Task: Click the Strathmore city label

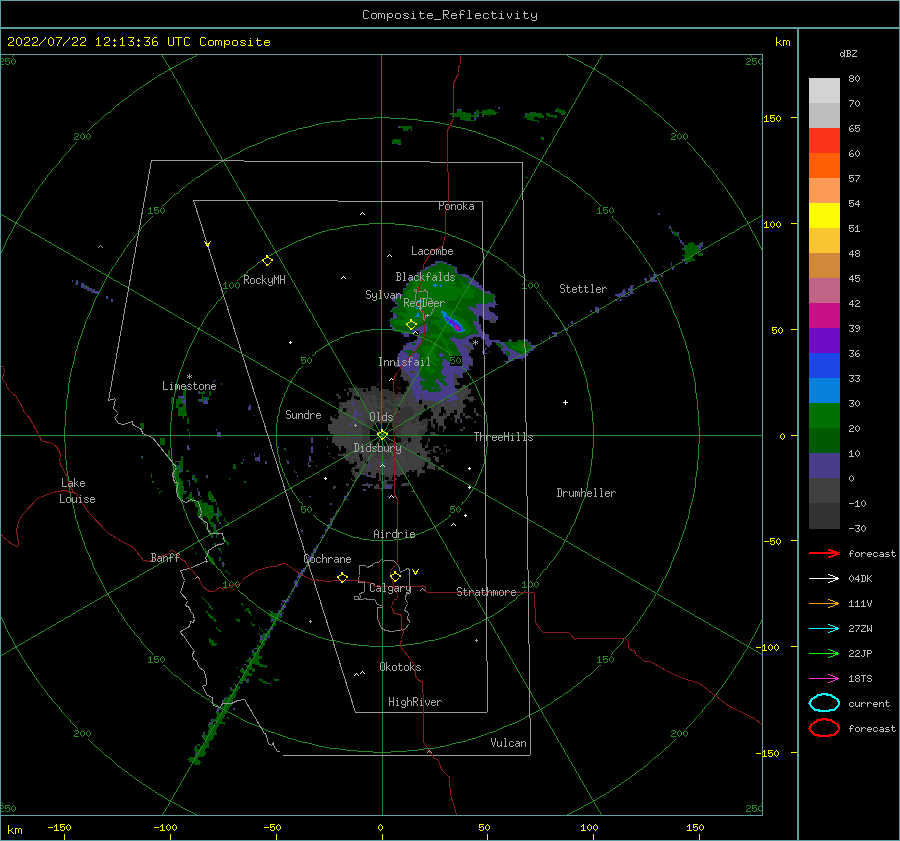Action: (486, 592)
